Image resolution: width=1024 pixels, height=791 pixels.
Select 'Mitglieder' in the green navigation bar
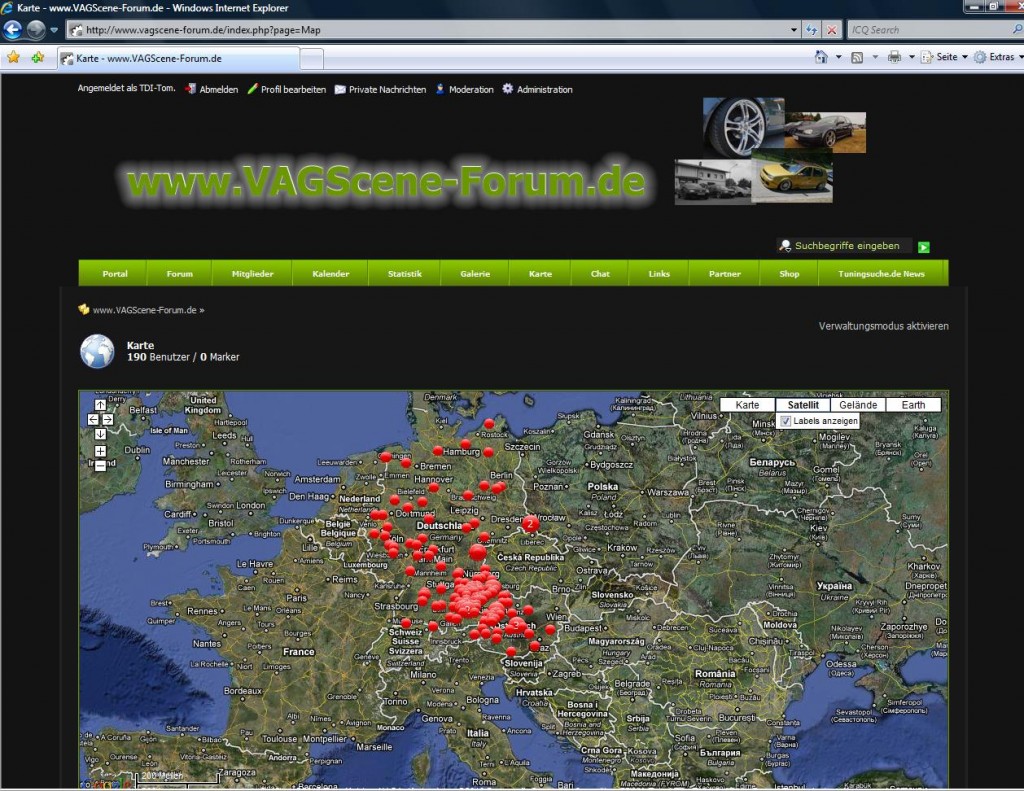coord(252,273)
